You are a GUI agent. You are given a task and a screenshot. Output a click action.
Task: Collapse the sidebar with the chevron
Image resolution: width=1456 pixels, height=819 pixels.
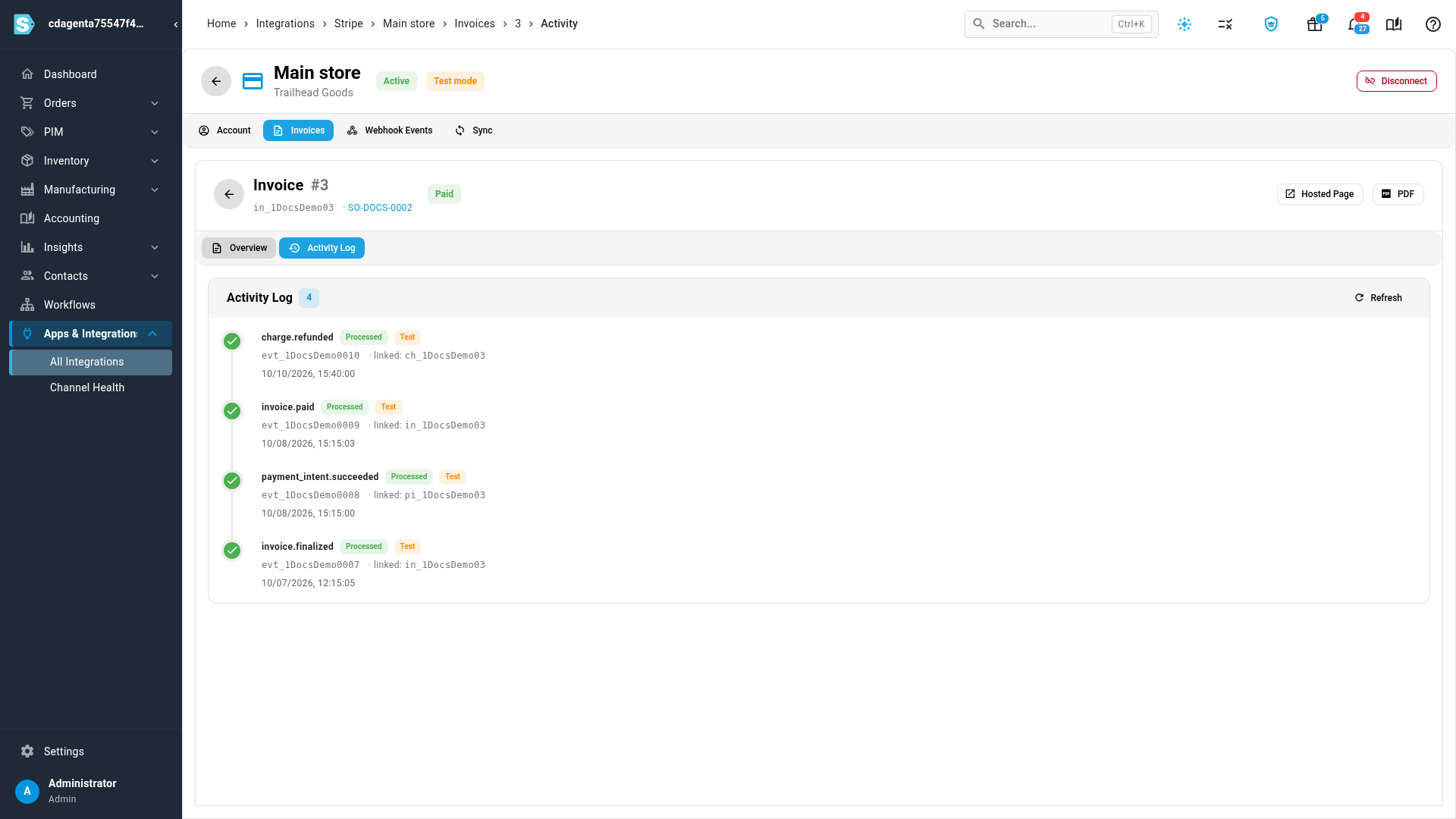pyautogui.click(x=176, y=24)
